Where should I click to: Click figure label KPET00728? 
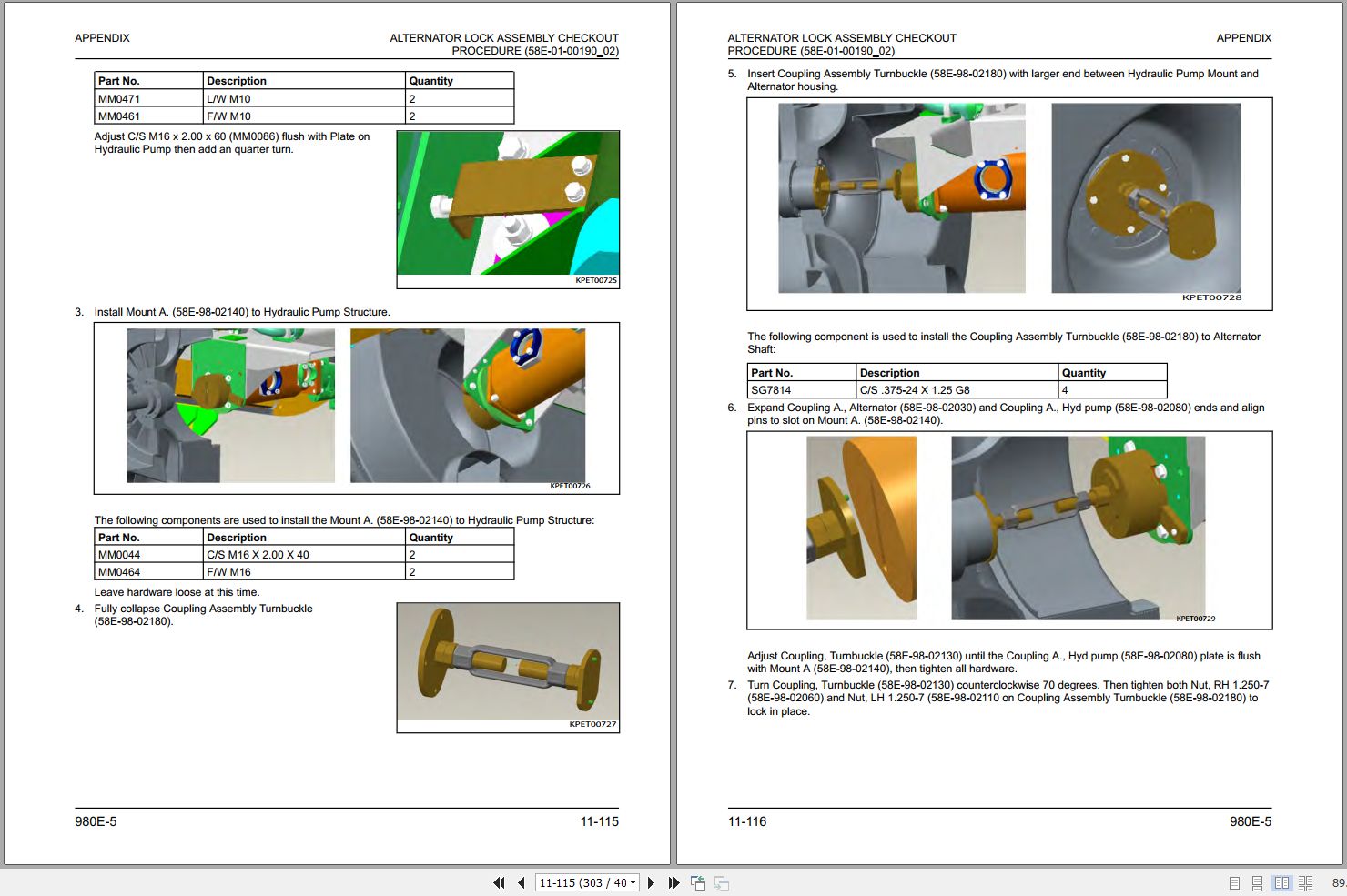pyautogui.click(x=1211, y=297)
